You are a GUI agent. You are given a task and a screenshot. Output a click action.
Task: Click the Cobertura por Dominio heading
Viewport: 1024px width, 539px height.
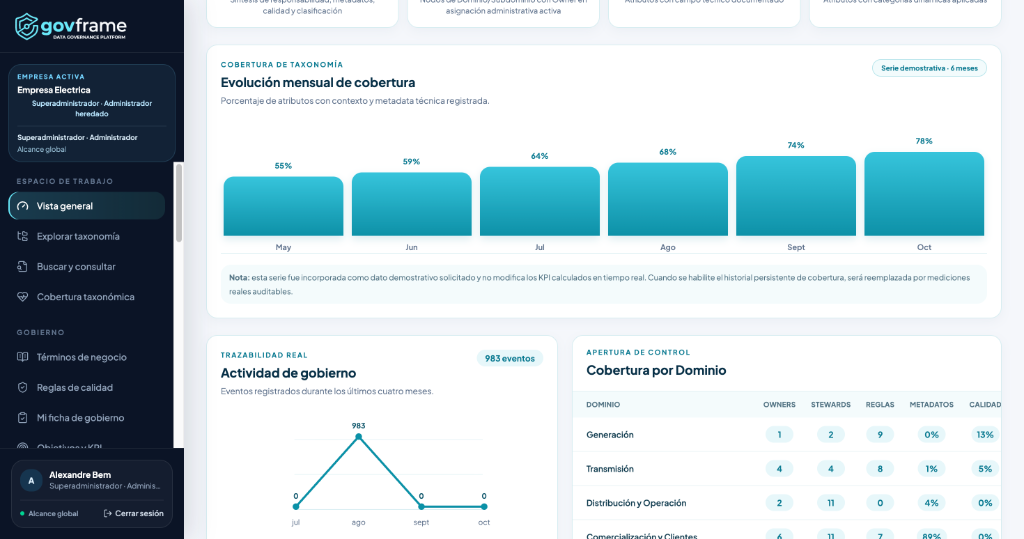tap(656, 370)
